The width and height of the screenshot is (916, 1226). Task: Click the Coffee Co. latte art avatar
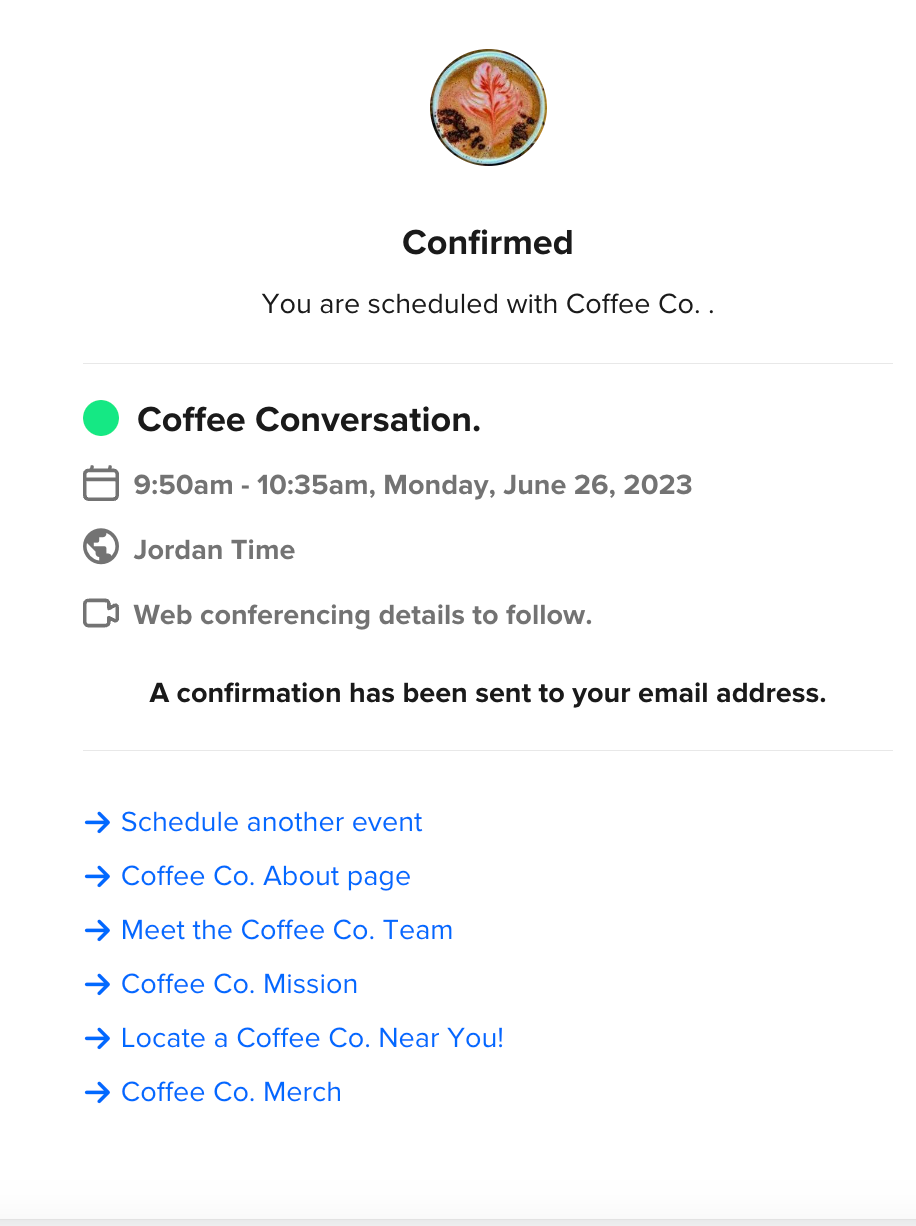488,107
